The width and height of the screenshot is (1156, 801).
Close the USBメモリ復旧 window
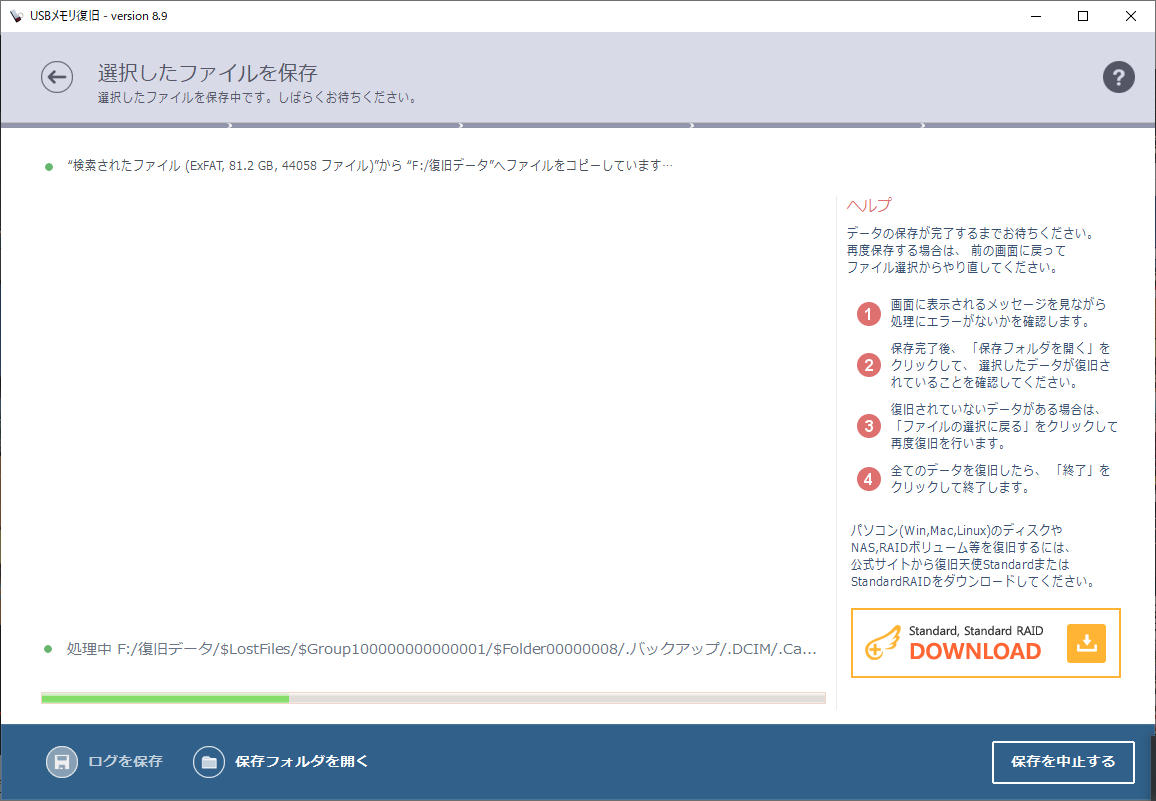pyautogui.click(x=1131, y=15)
